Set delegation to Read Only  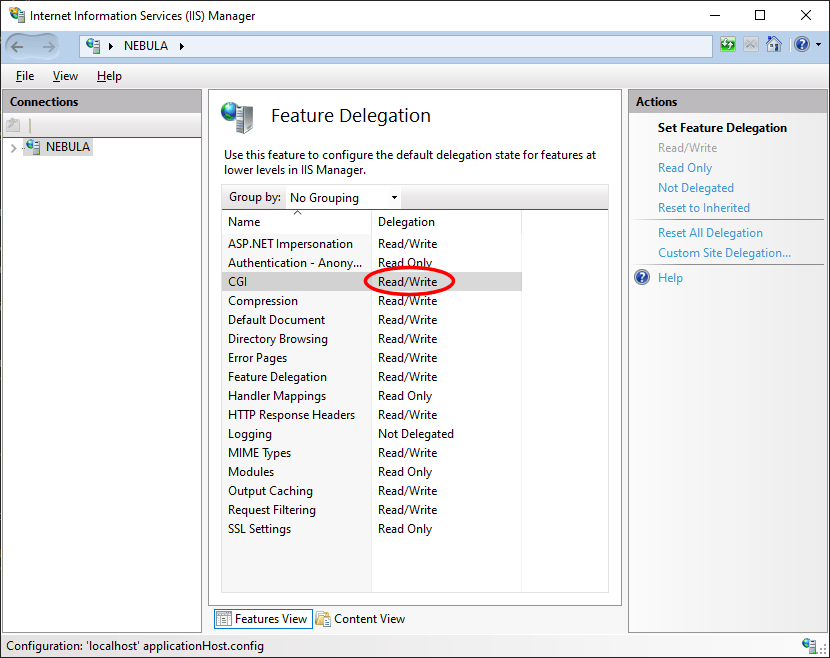pos(685,168)
